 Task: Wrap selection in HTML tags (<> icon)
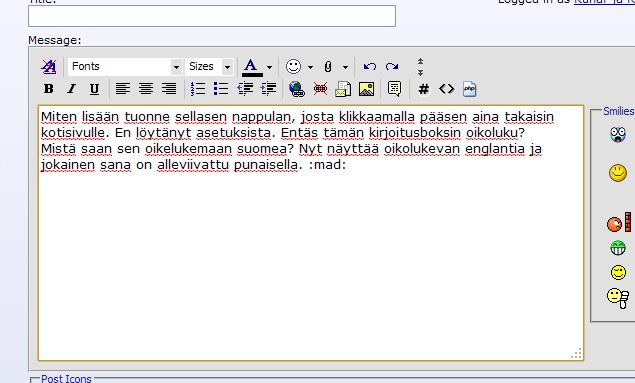pyautogui.click(x=447, y=89)
